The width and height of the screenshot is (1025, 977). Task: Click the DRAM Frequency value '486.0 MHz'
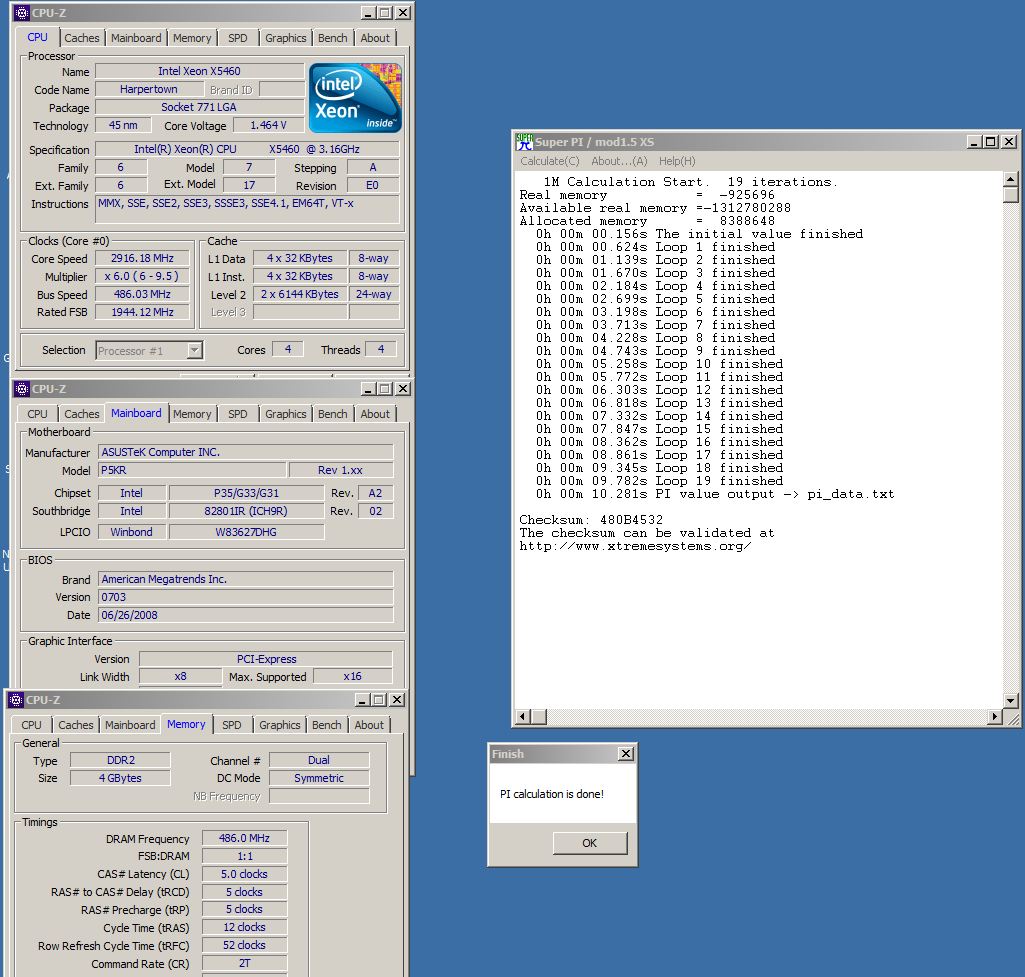click(244, 838)
